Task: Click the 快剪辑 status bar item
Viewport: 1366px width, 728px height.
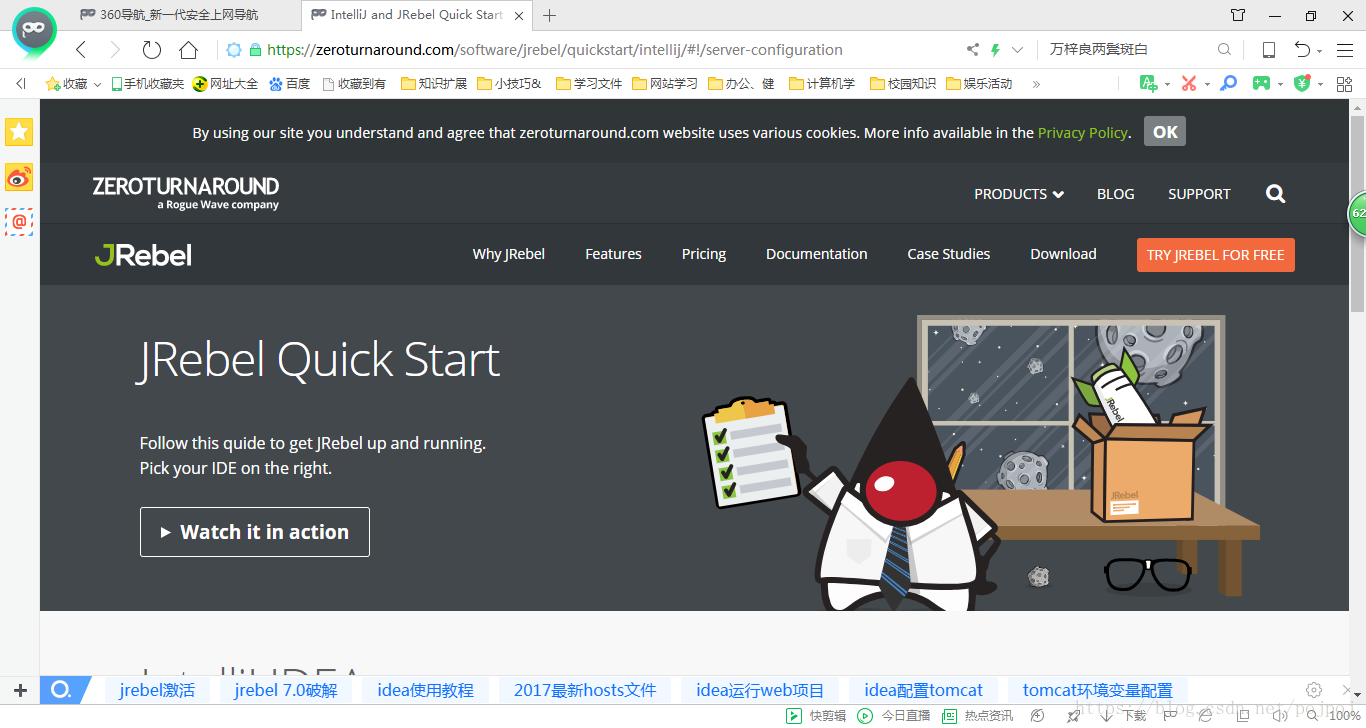Action: point(816,716)
